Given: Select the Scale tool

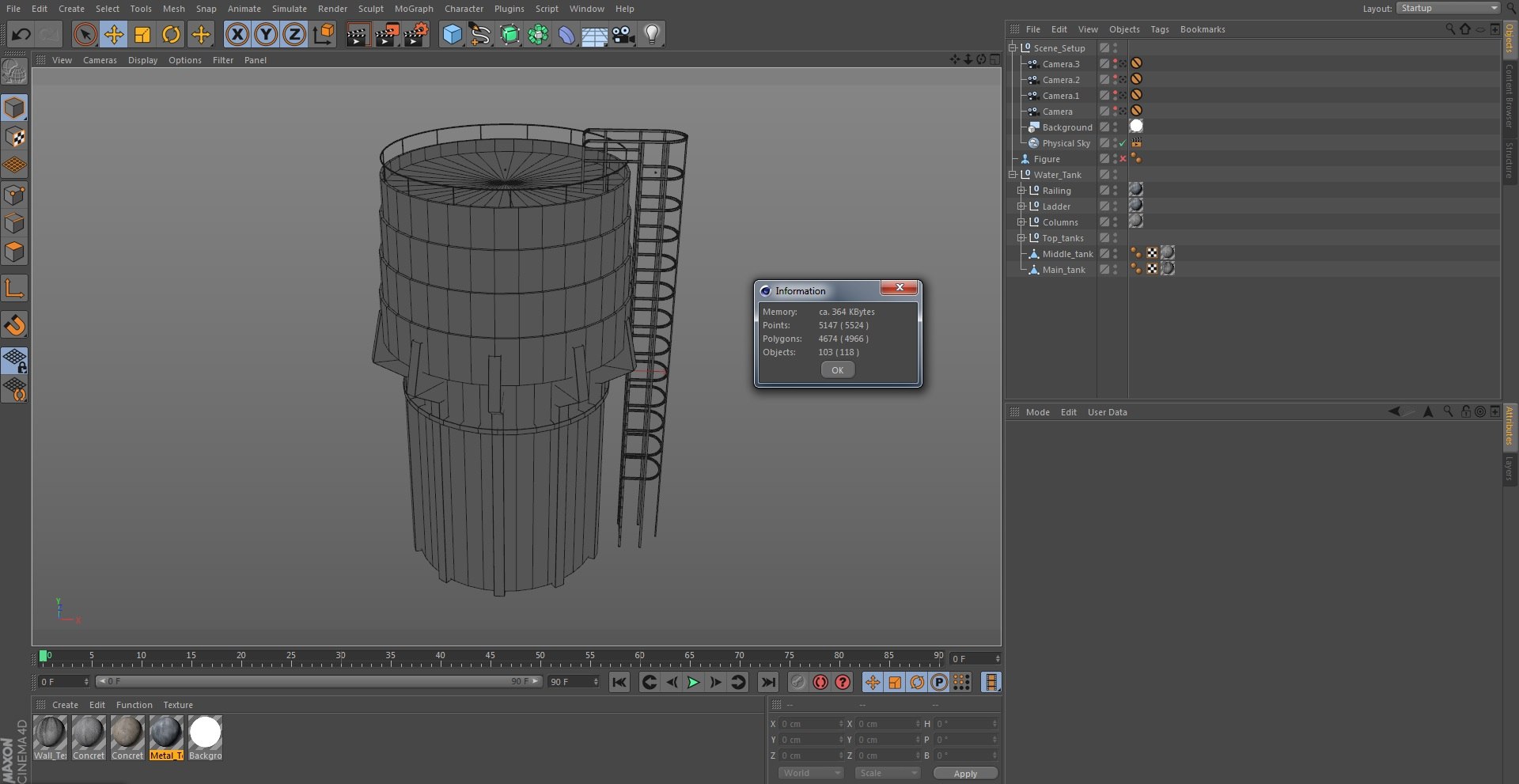Looking at the screenshot, I should pos(142,34).
